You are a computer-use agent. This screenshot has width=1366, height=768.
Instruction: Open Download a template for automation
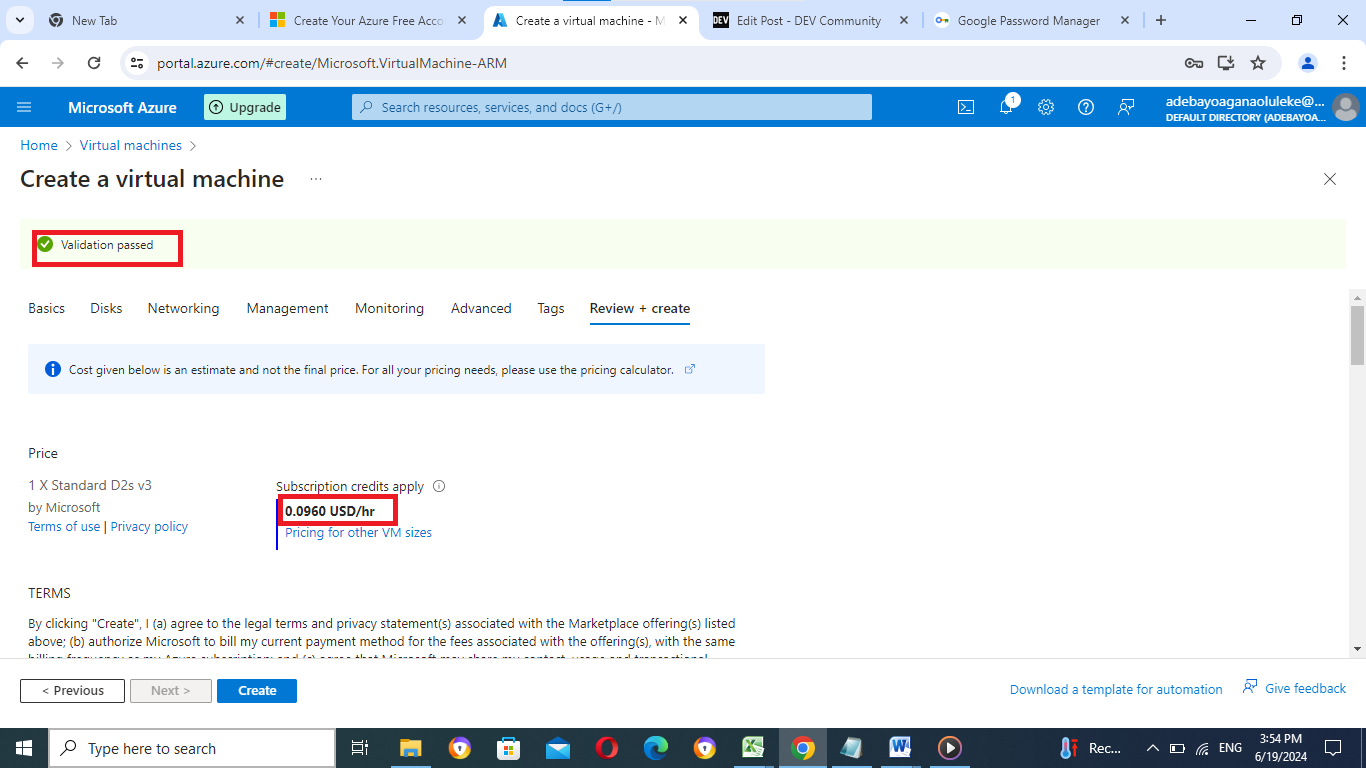(1116, 689)
